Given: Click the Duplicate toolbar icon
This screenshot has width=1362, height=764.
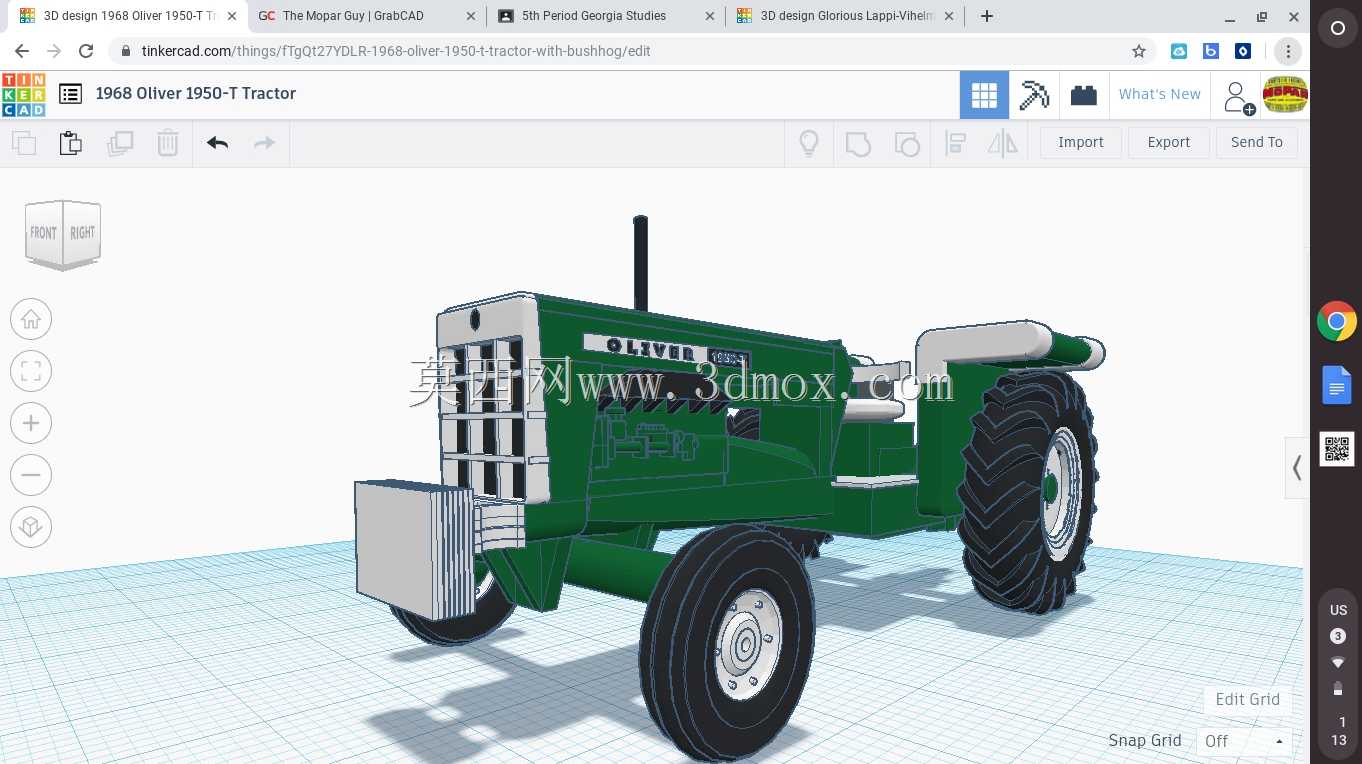Looking at the screenshot, I should tap(120, 143).
